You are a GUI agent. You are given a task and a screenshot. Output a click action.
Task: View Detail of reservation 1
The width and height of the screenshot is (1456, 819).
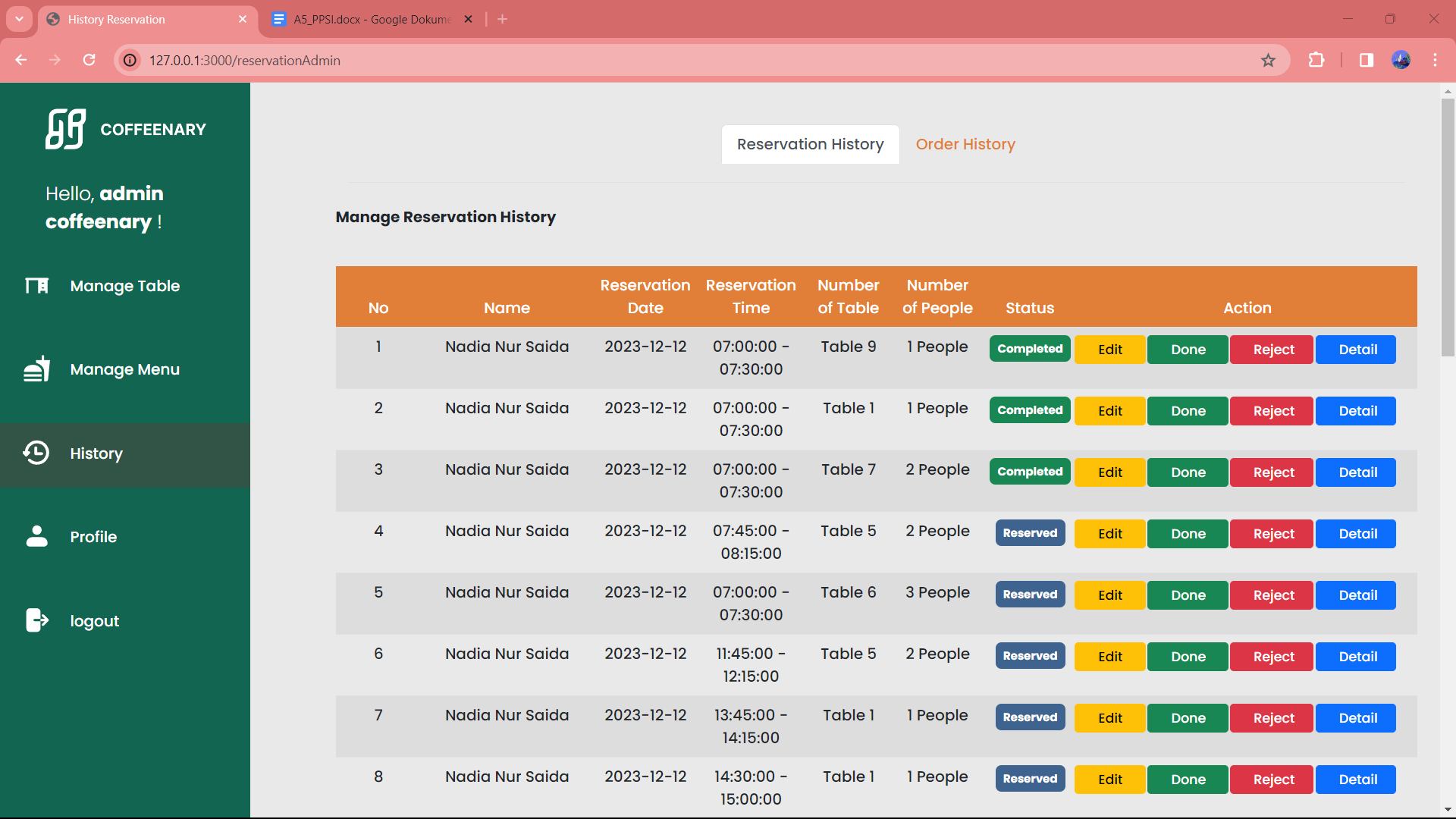[1357, 350]
